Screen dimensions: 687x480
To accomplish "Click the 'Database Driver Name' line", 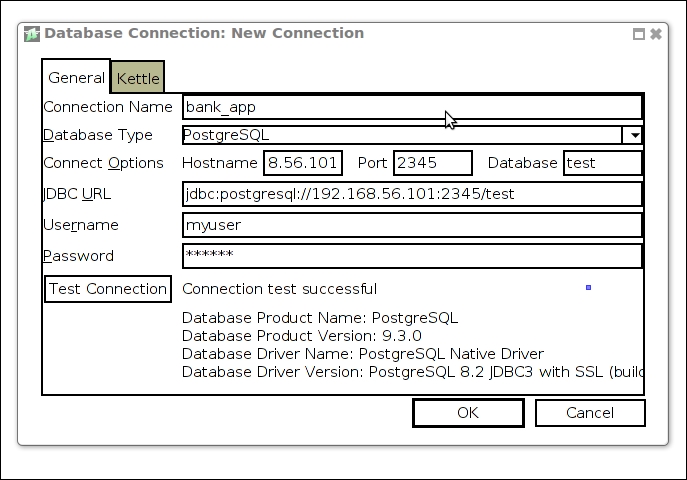I will pos(363,354).
